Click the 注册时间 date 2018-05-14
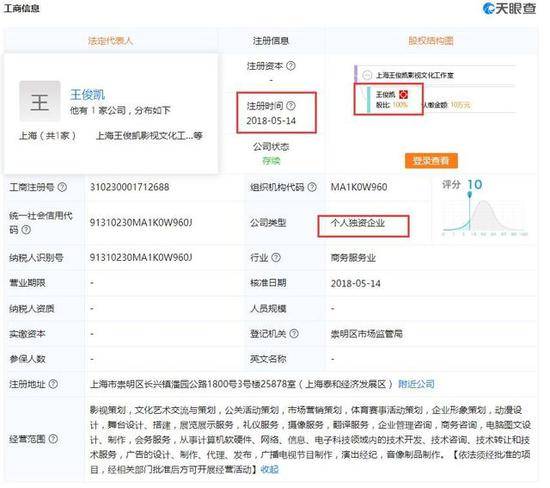The height and width of the screenshot is (488, 550). (271, 121)
